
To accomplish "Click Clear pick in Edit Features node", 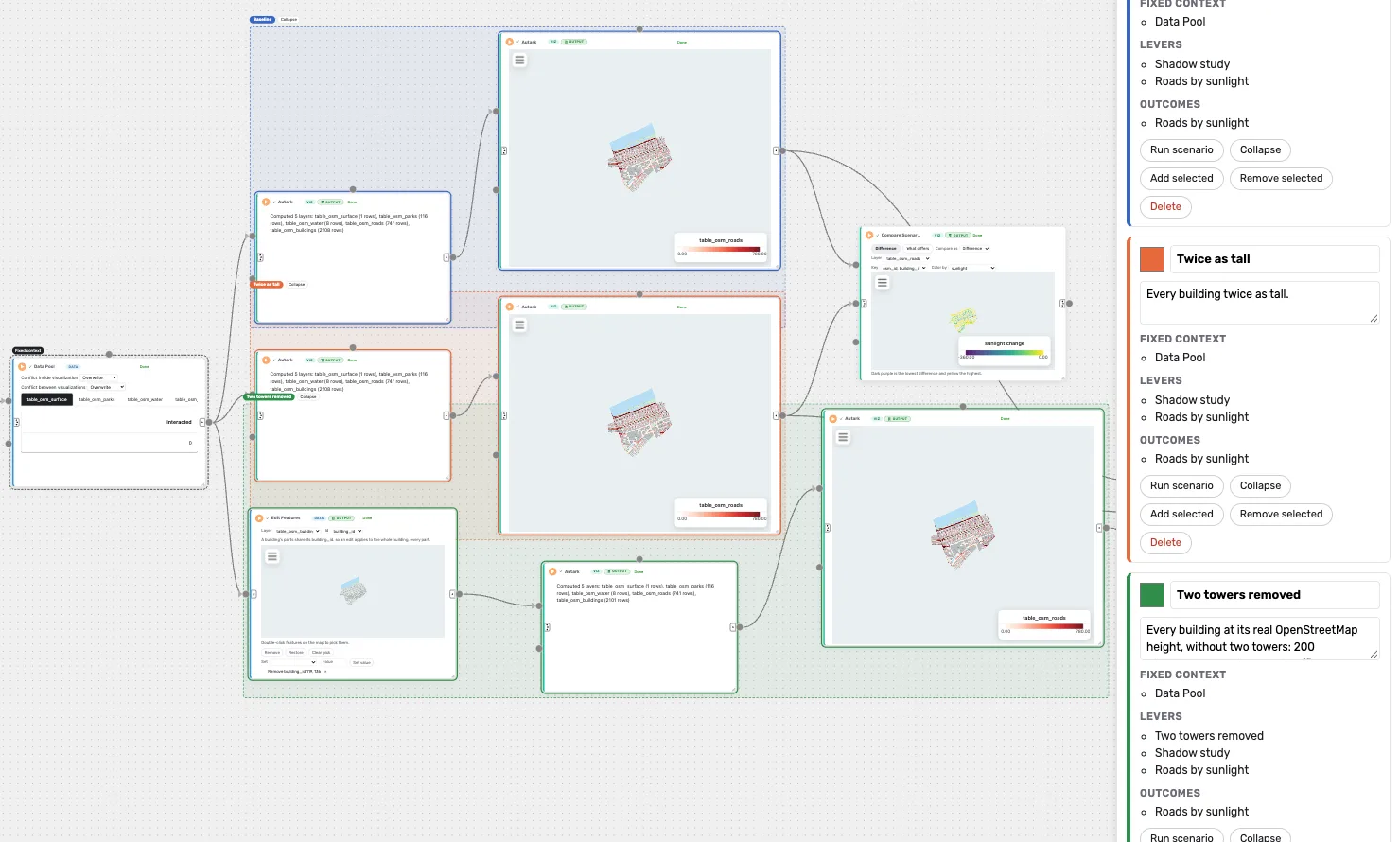I will 322,652.
